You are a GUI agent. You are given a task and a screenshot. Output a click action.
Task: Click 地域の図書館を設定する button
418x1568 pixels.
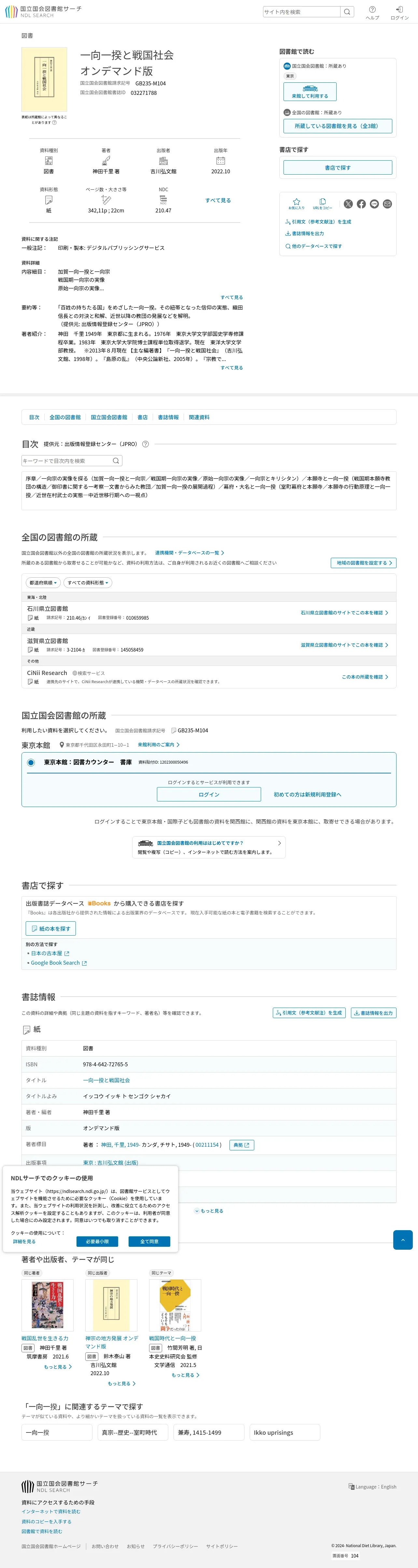(363, 563)
